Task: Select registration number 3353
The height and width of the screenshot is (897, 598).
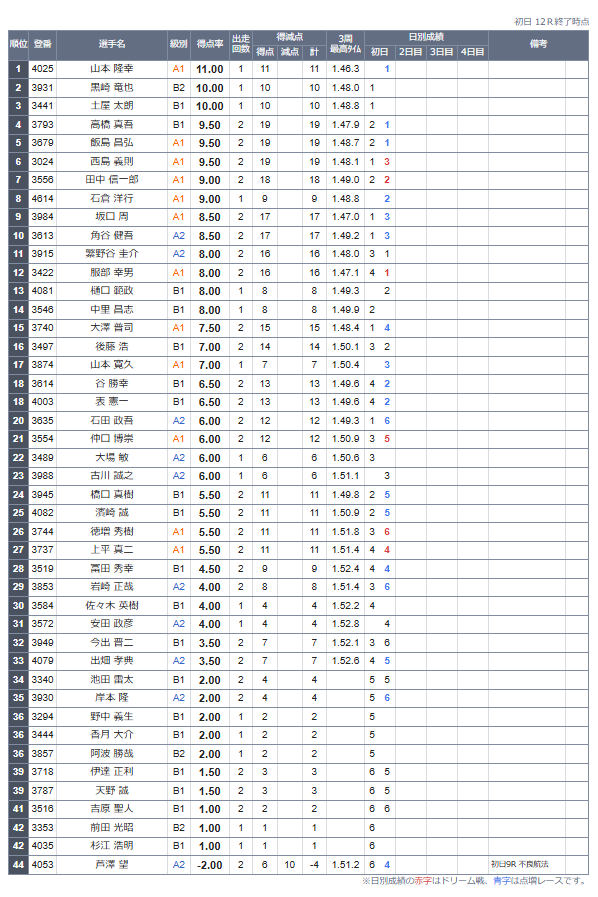Action: pos(42,827)
